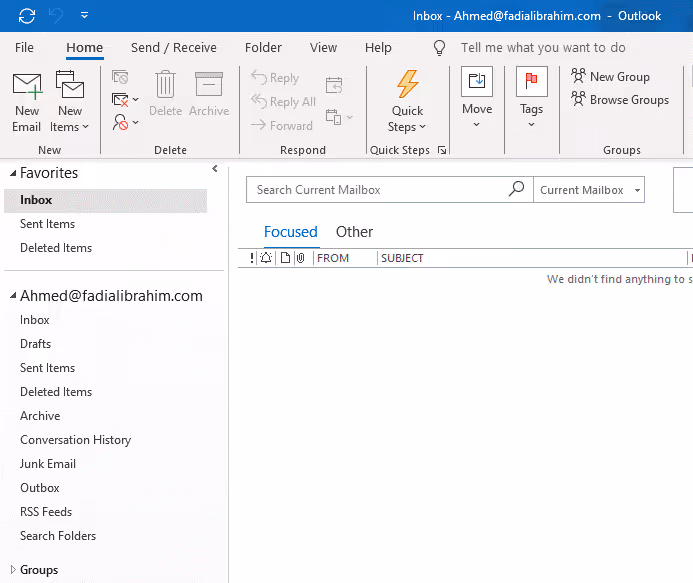693x583 pixels.
Task: Click the Delete trash can button
Action: click(x=165, y=94)
